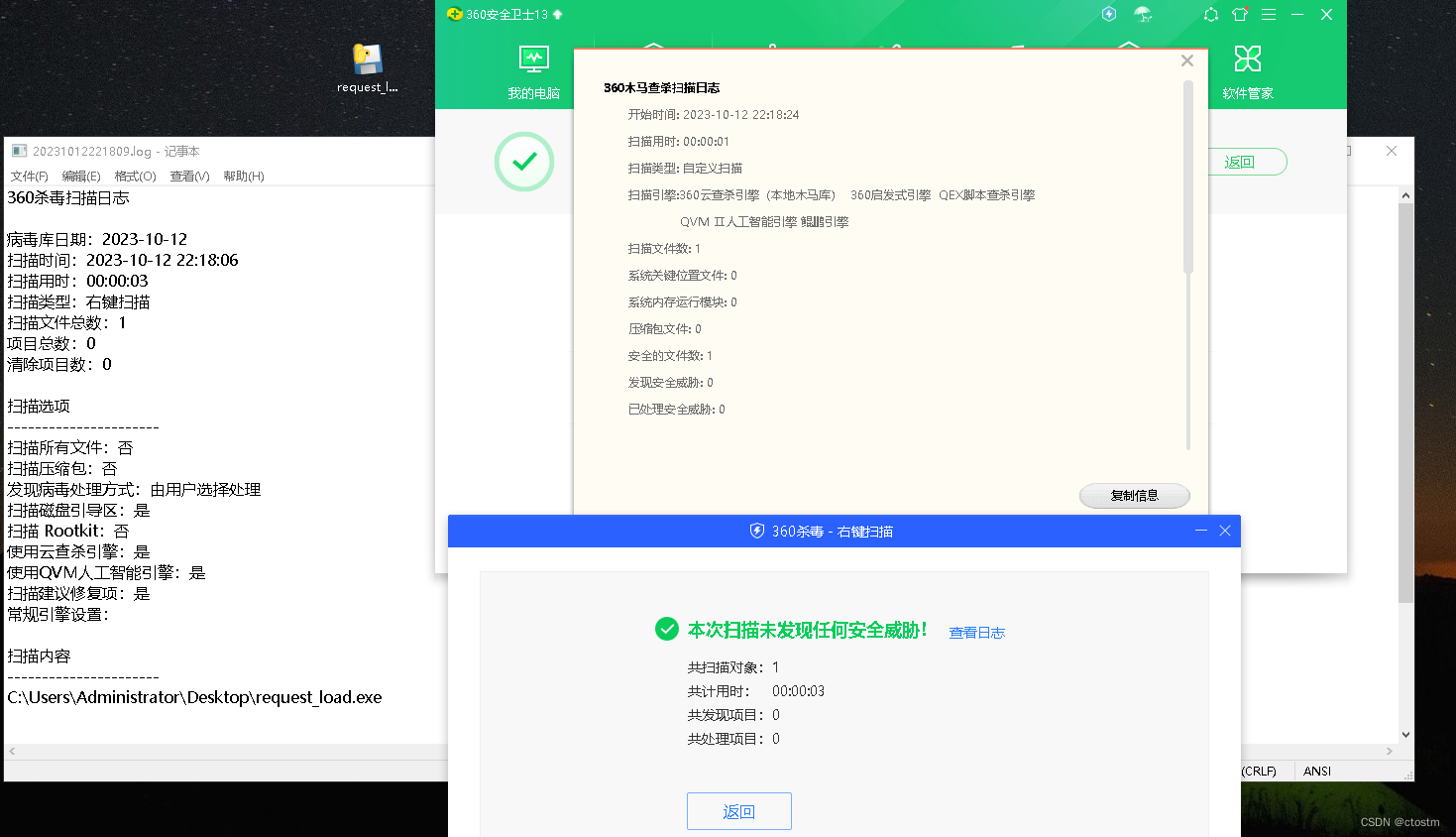Click the line 扫描时间: 2023-10-12 22:18:06

pyautogui.click(x=123, y=260)
